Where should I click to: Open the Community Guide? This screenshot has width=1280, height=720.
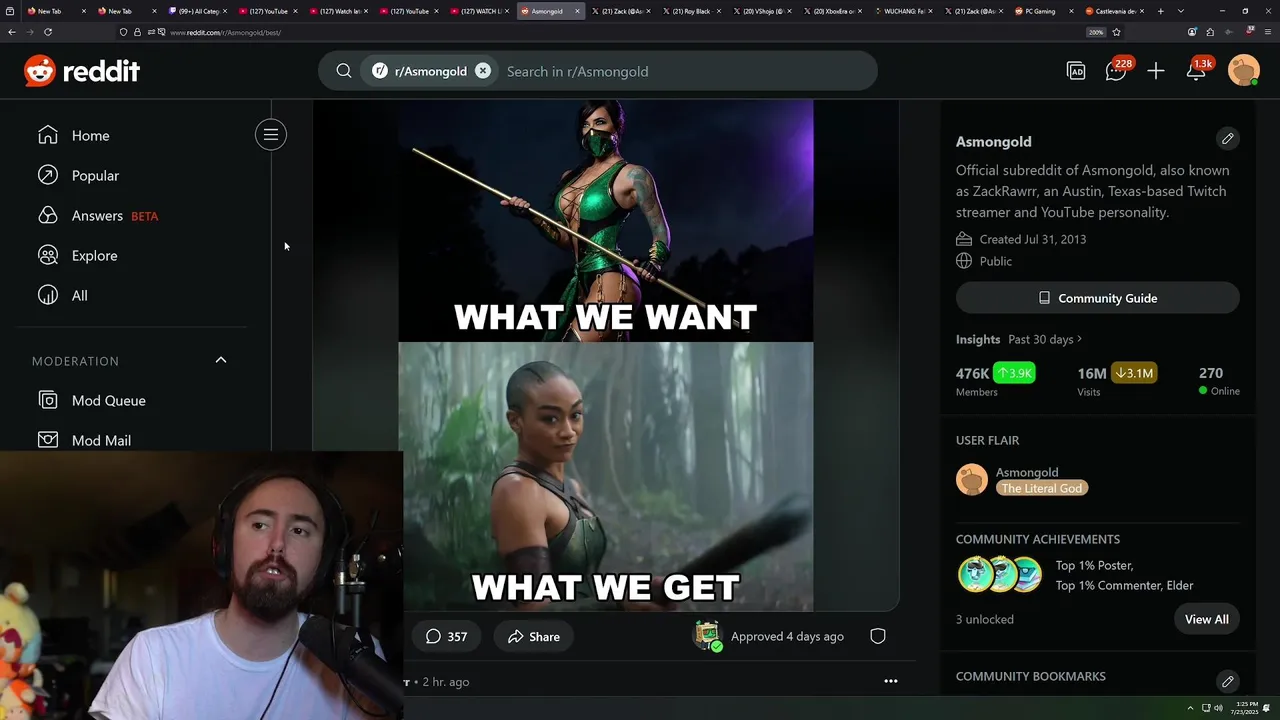coord(1098,298)
